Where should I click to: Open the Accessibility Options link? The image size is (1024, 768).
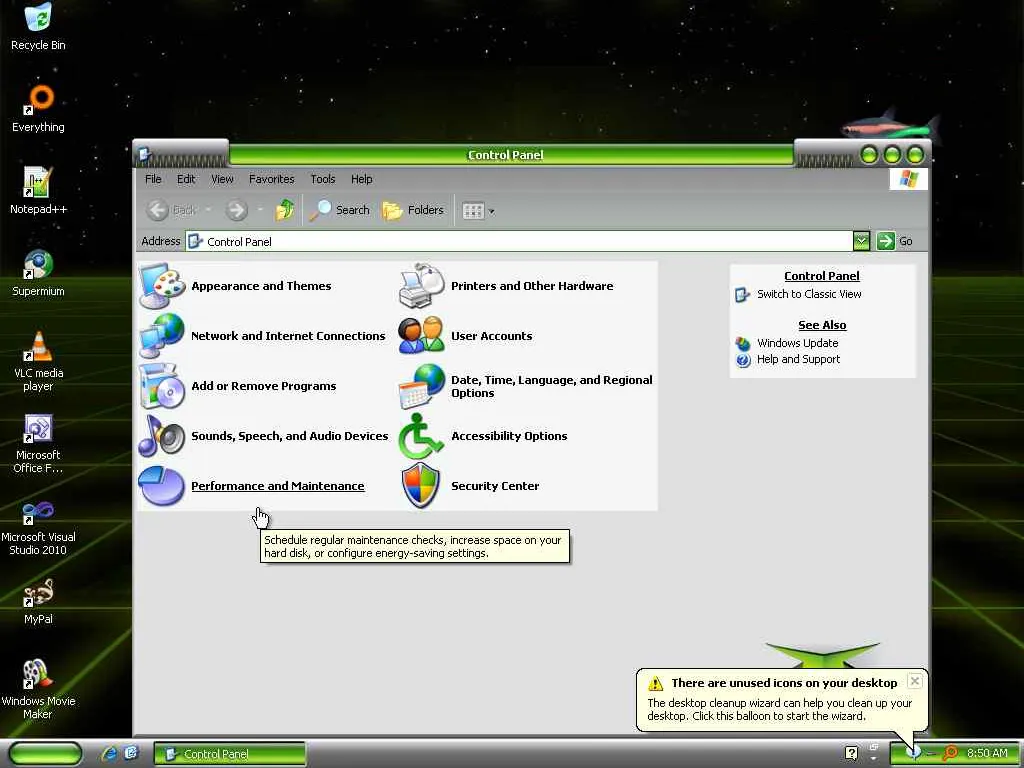[x=509, y=436]
